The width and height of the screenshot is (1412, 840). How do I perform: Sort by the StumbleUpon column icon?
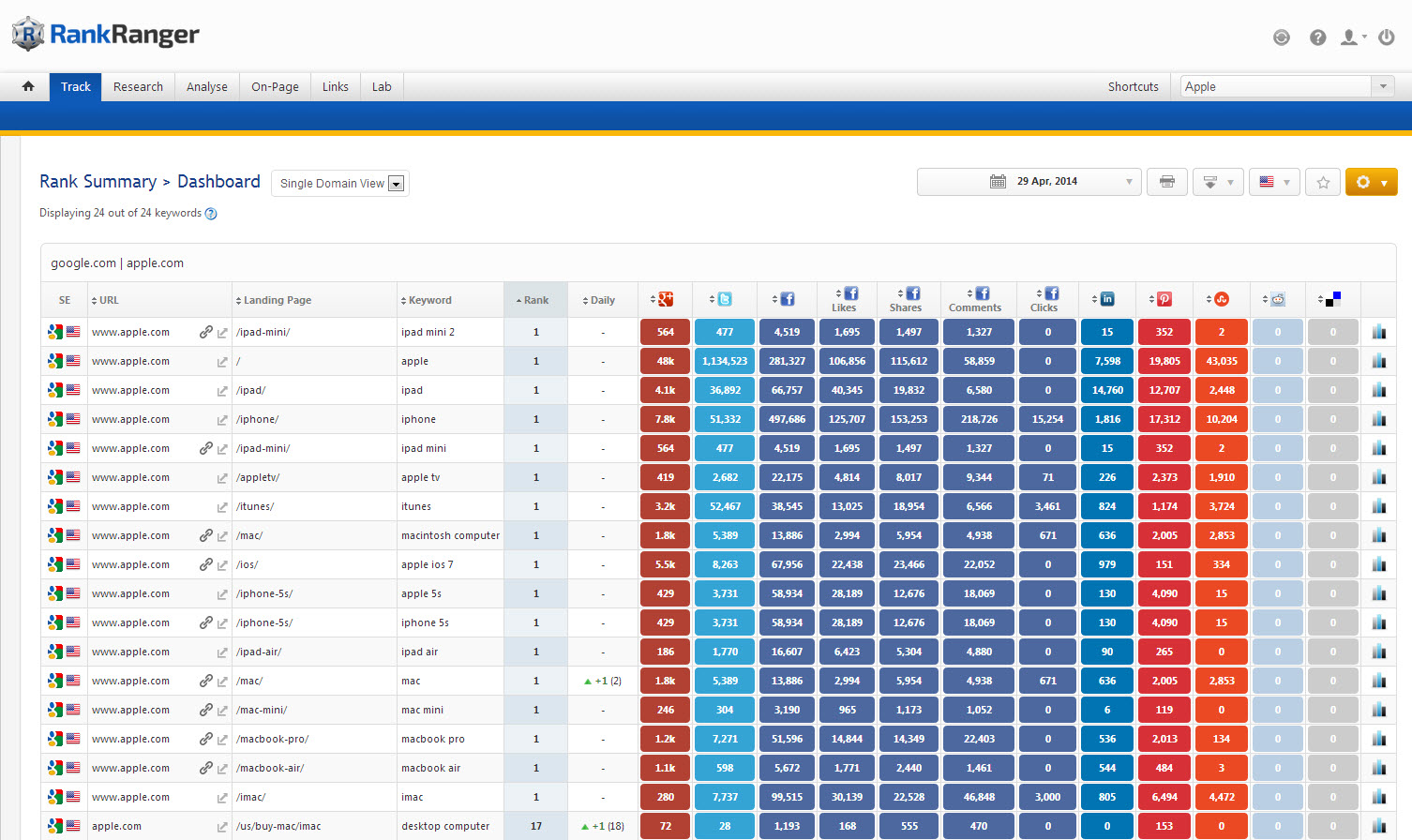(1221, 299)
